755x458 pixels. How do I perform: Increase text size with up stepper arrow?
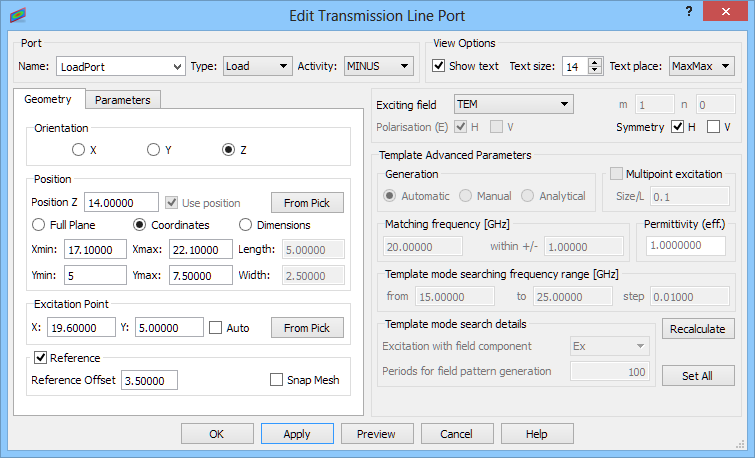(595, 62)
